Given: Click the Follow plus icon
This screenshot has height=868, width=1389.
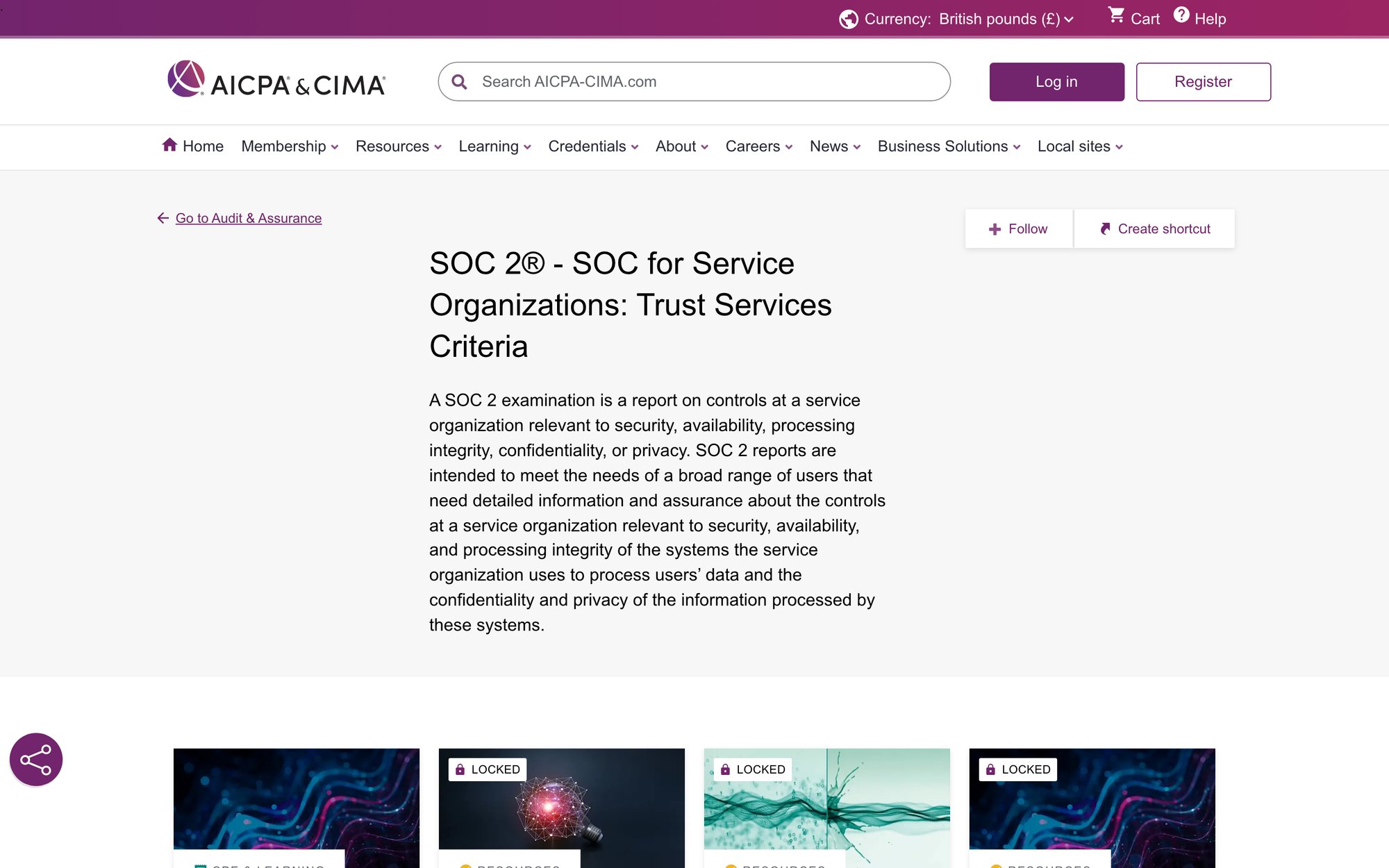Looking at the screenshot, I should (995, 228).
